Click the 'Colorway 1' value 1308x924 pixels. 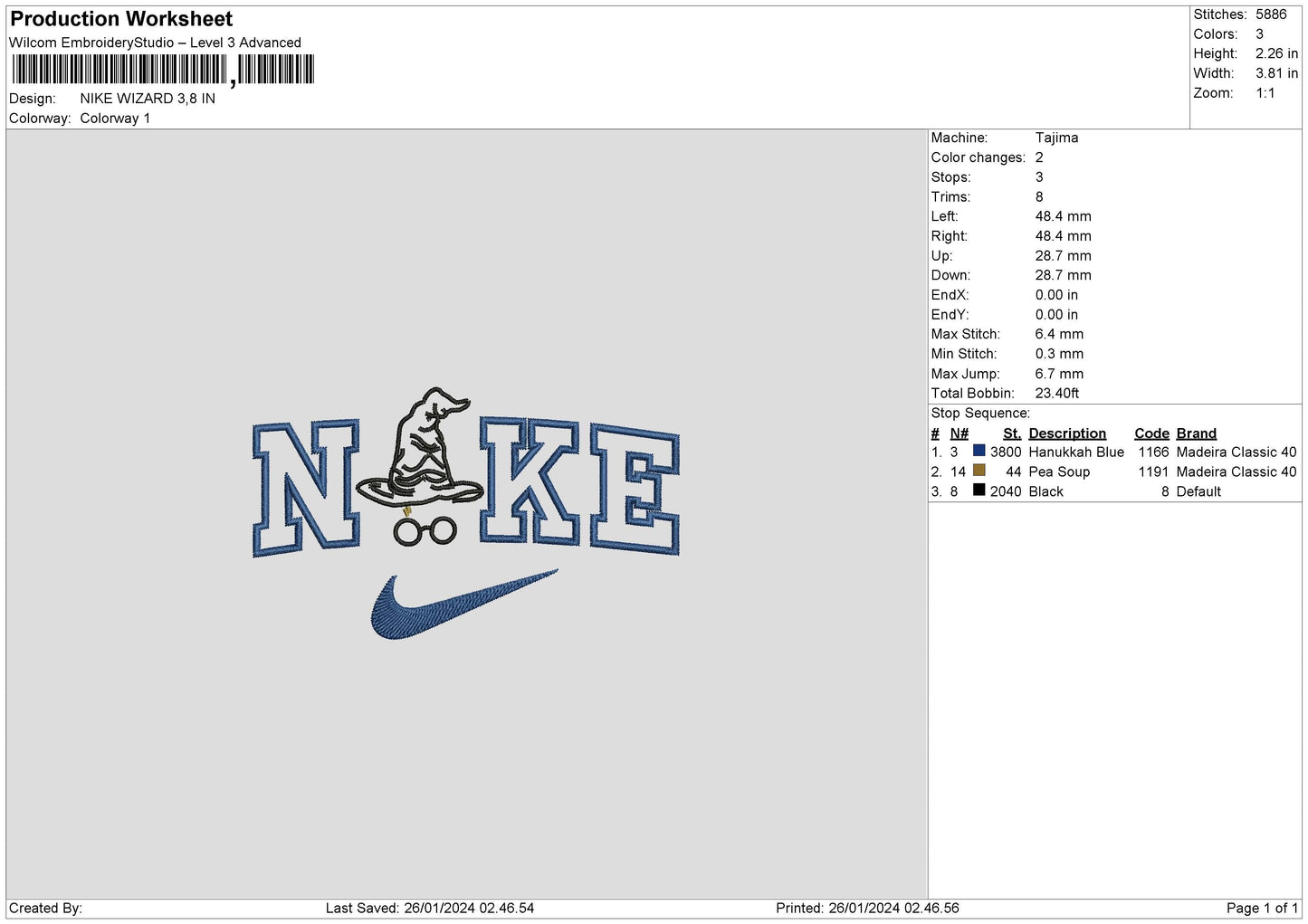(x=115, y=119)
